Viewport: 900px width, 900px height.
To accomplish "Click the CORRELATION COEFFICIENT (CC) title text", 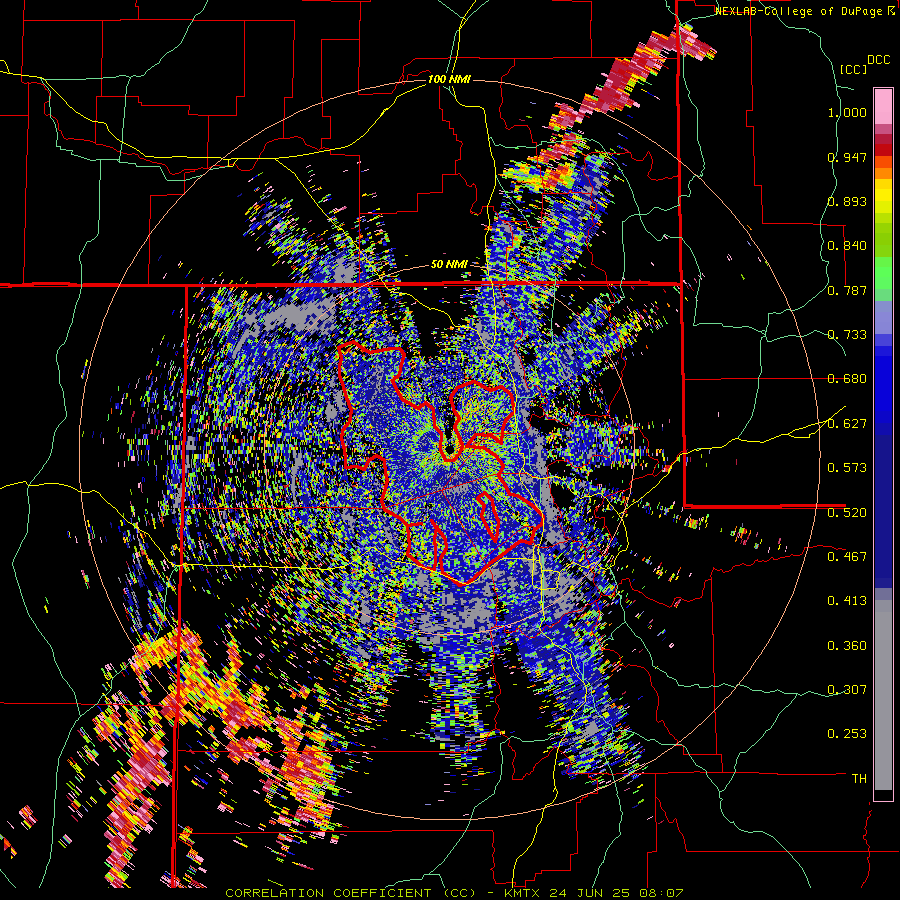I will (351, 893).
